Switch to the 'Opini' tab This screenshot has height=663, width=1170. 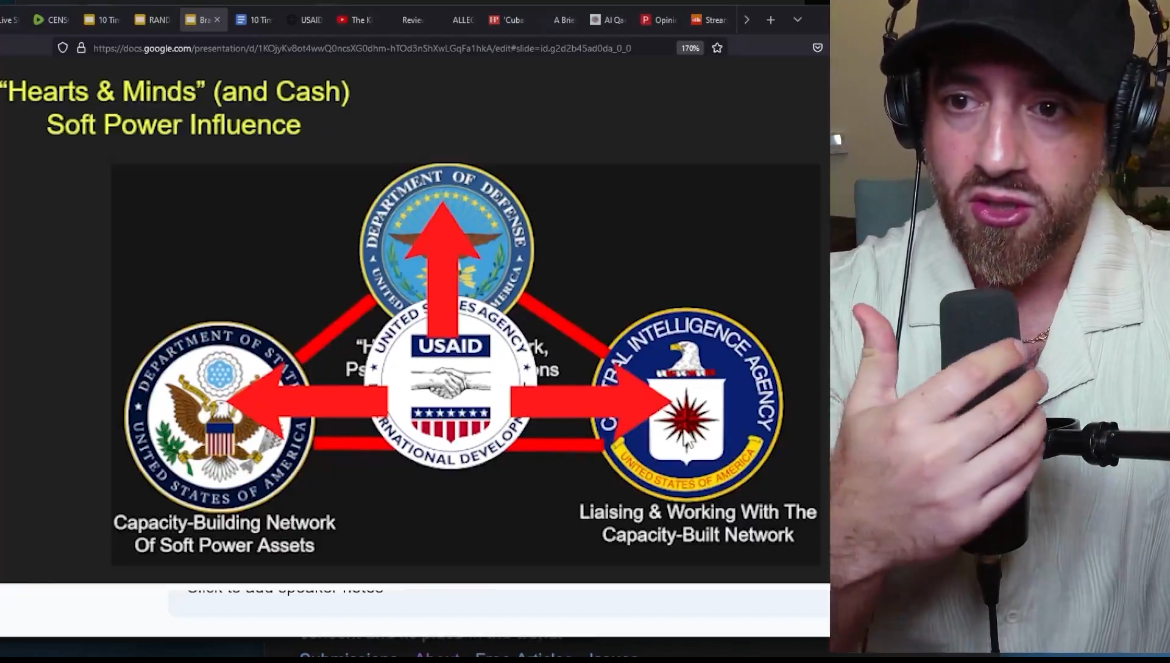[658, 20]
